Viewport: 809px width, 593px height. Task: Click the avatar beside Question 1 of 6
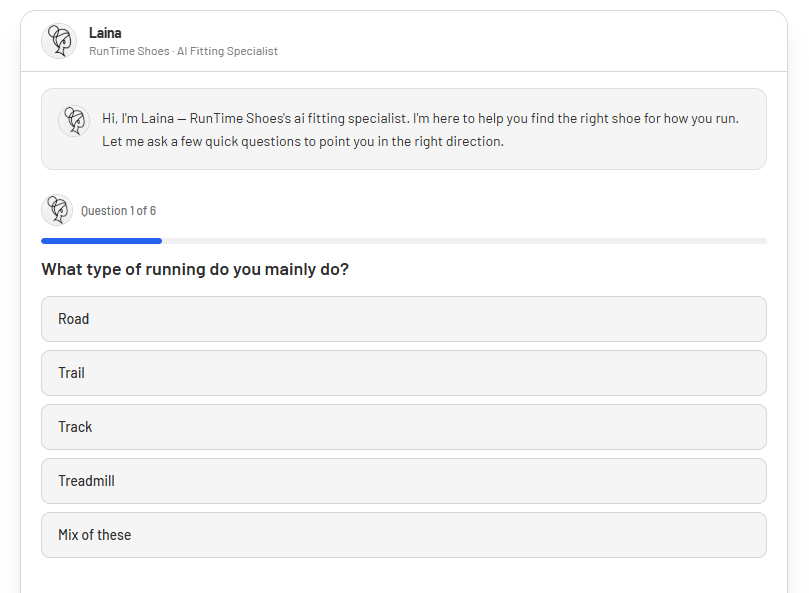click(x=57, y=210)
